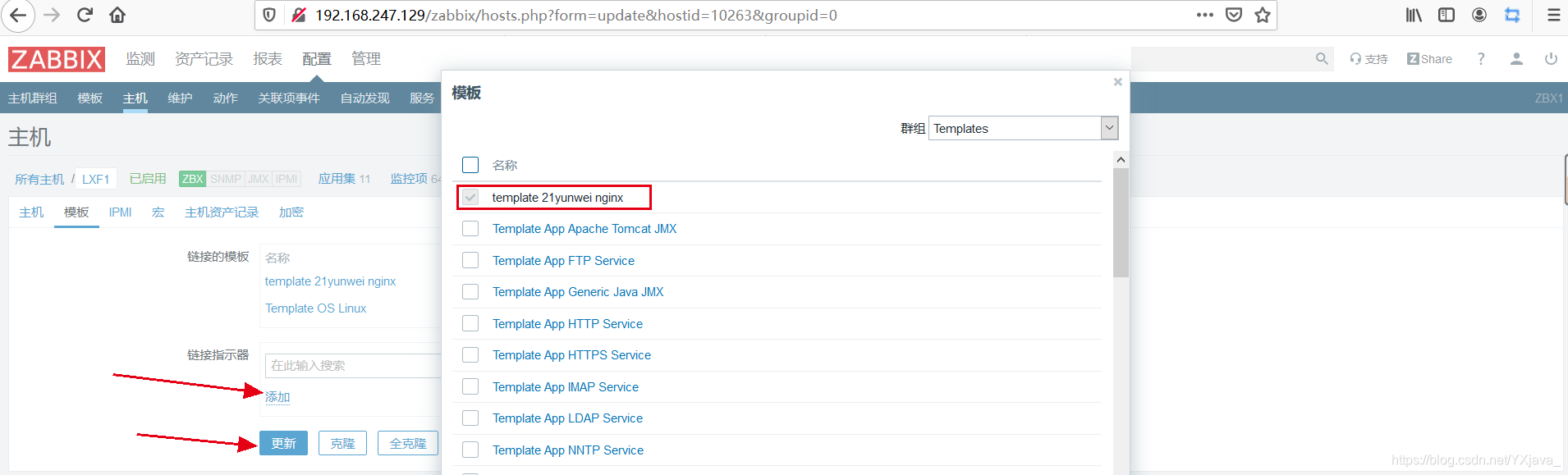Click the 全克隆 button
The width and height of the screenshot is (1568, 475).
[x=408, y=443]
